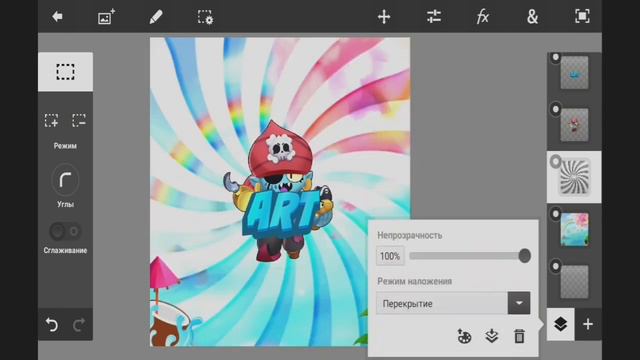Click the Режим наложения label

(x=414, y=281)
